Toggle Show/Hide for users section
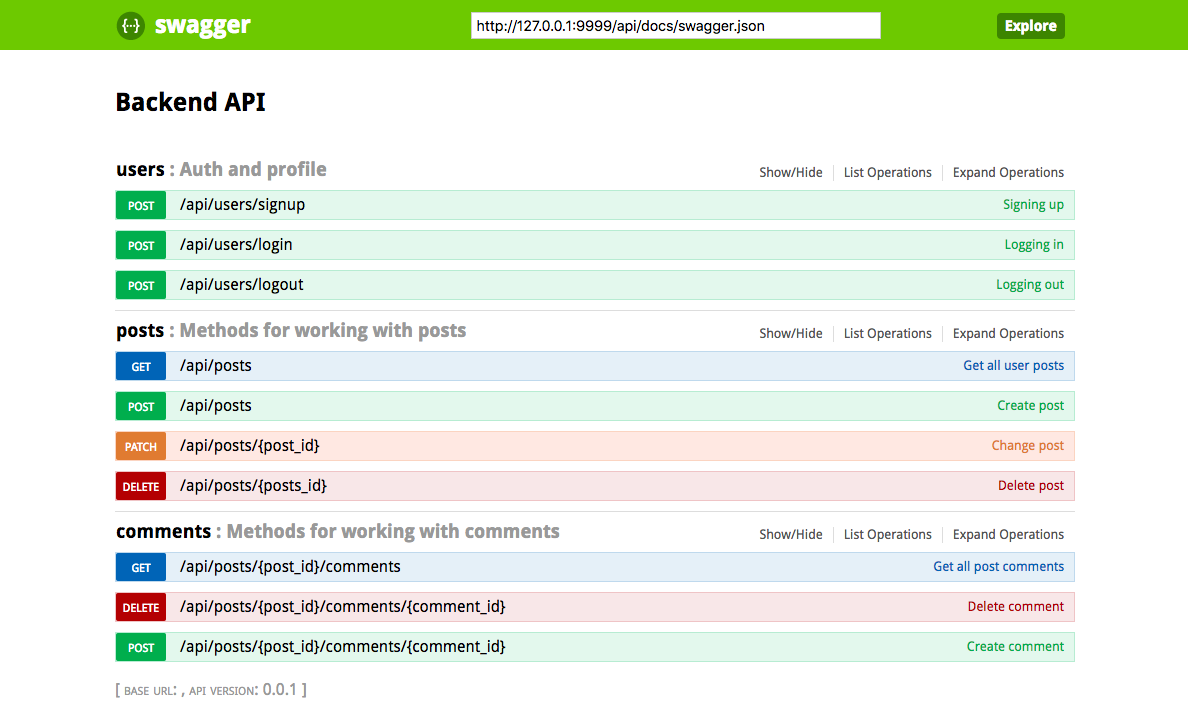Viewport: 1188px width, 720px height. click(x=790, y=172)
